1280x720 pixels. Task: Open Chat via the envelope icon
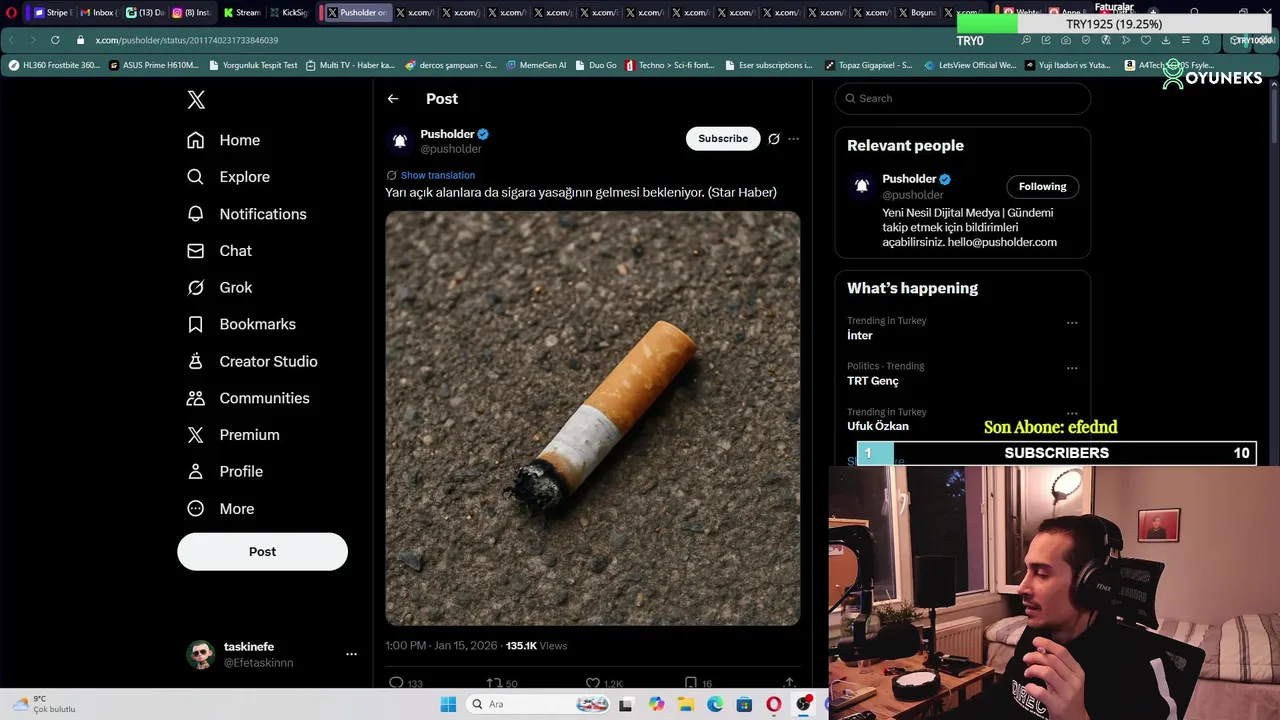point(219,251)
